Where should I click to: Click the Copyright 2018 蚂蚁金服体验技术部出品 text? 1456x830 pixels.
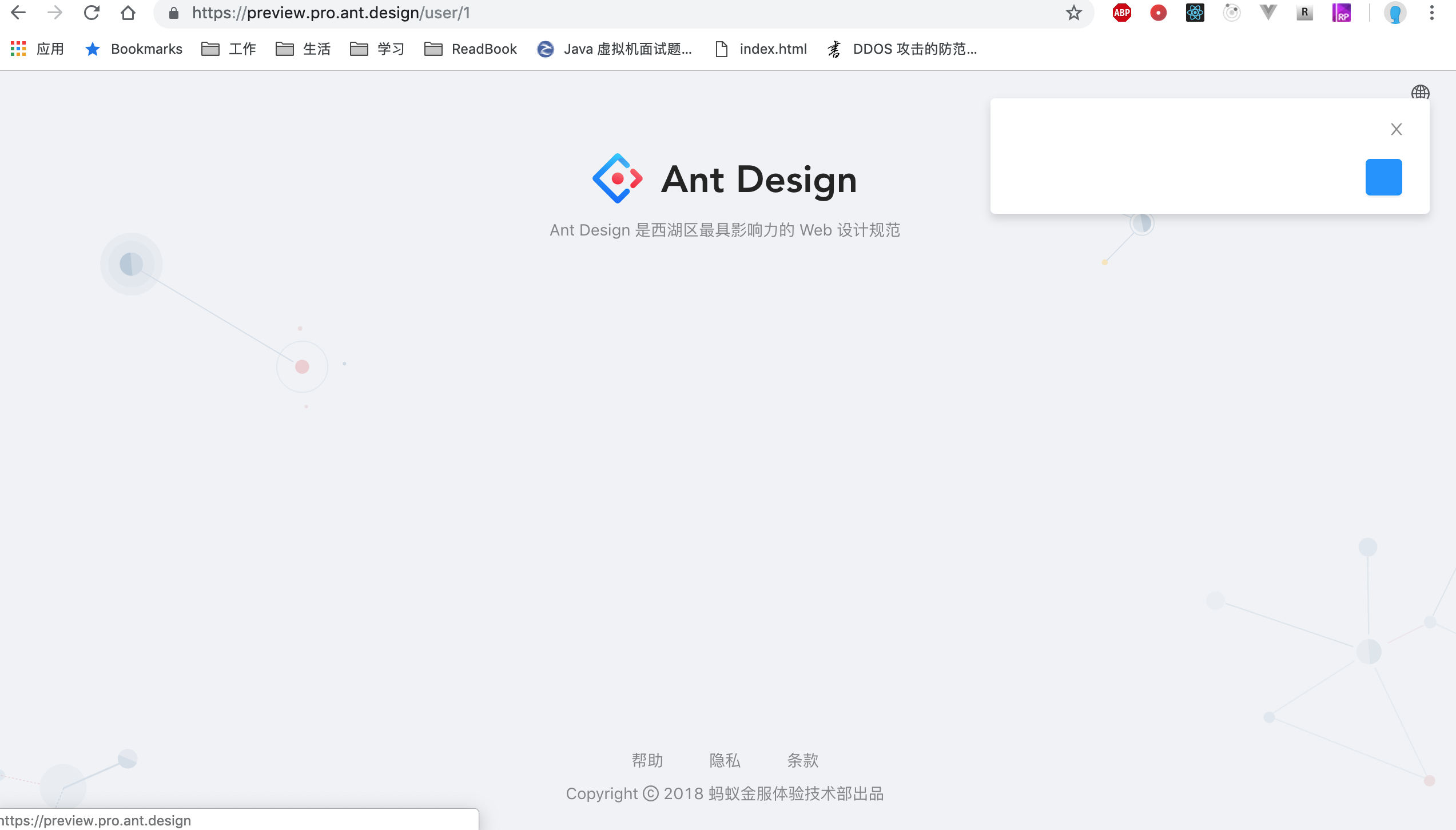(725, 793)
